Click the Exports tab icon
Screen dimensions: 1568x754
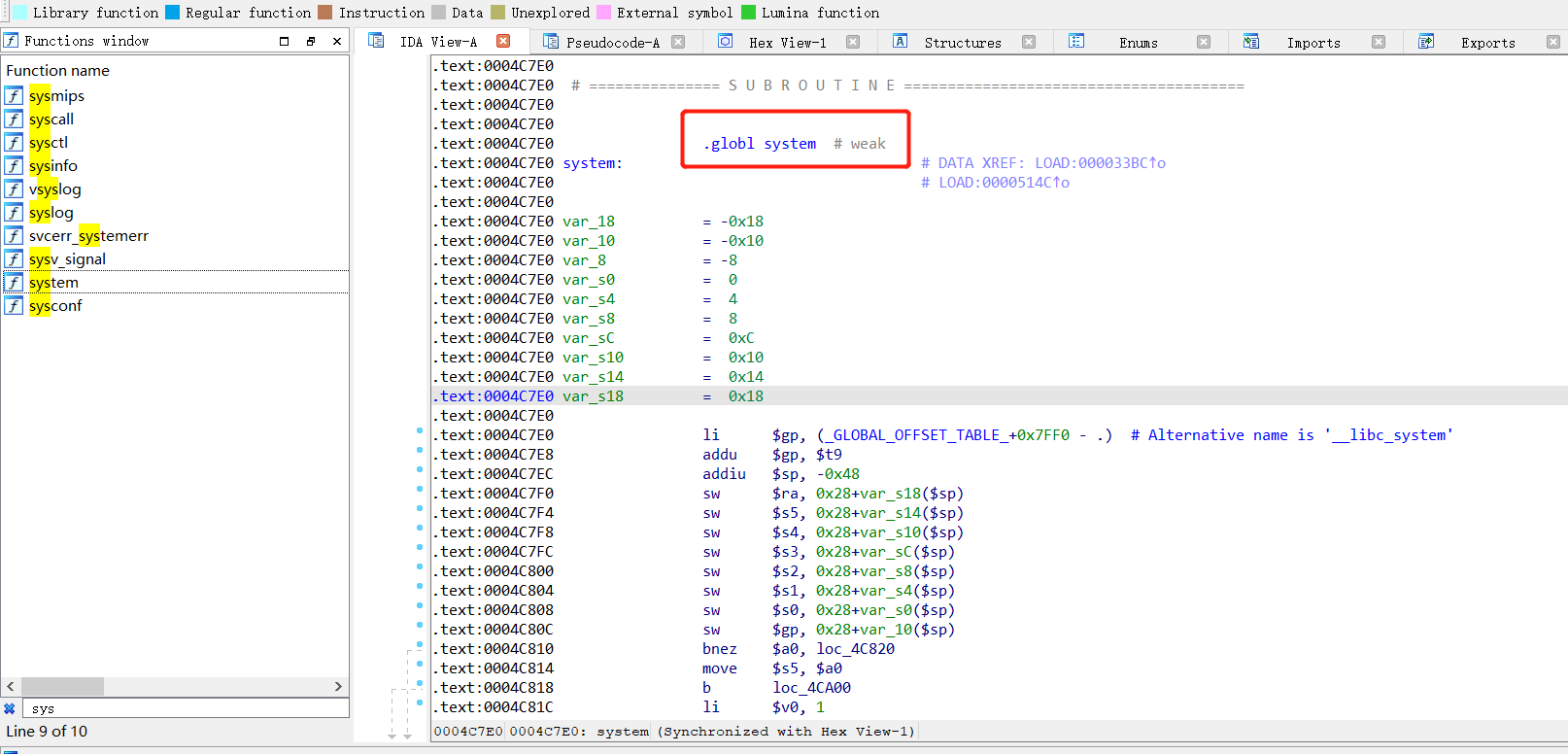click(x=1426, y=41)
